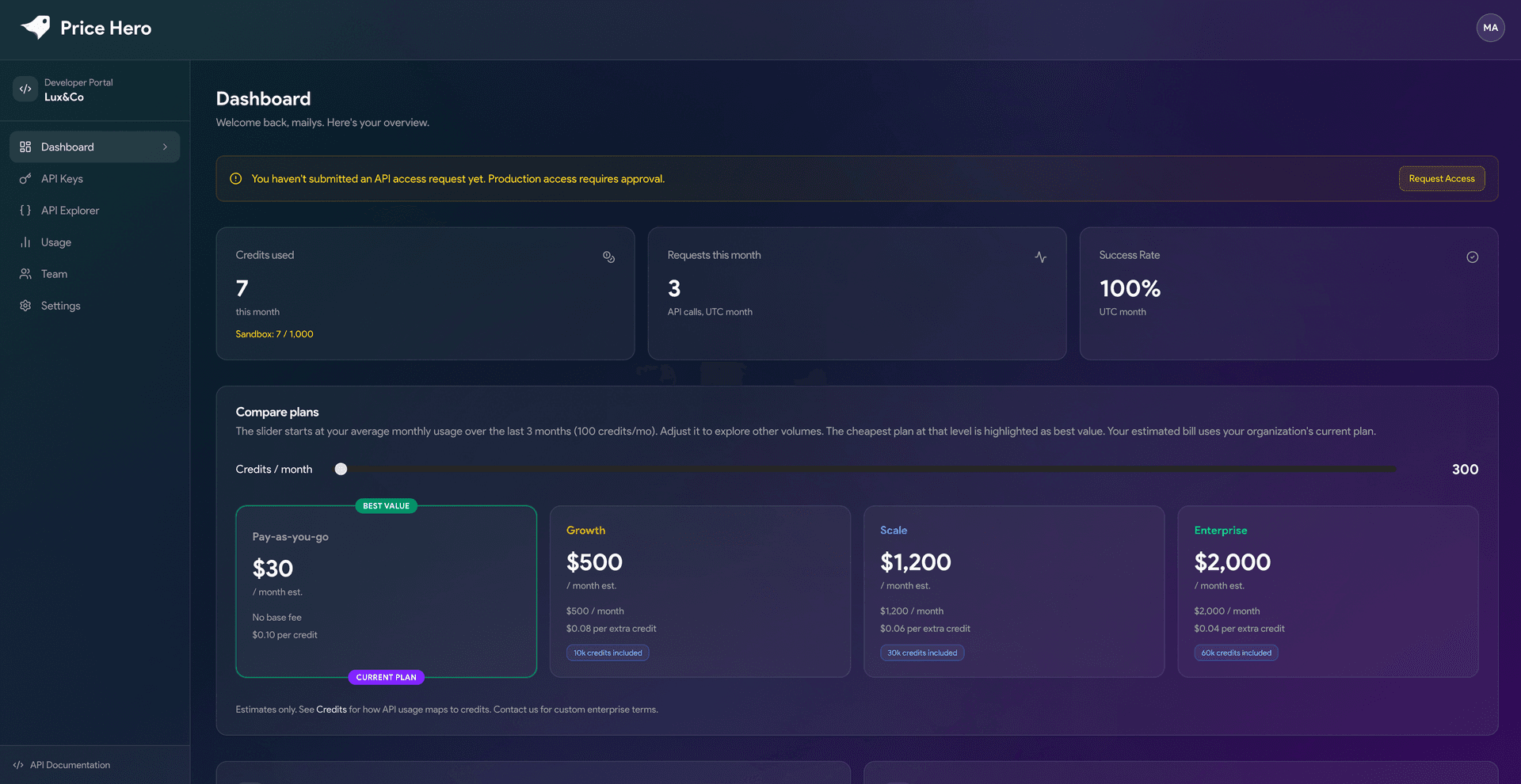Image resolution: width=1521 pixels, height=784 pixels.
Task: Click the 300 credits value label
Action: coord(1465,469)
